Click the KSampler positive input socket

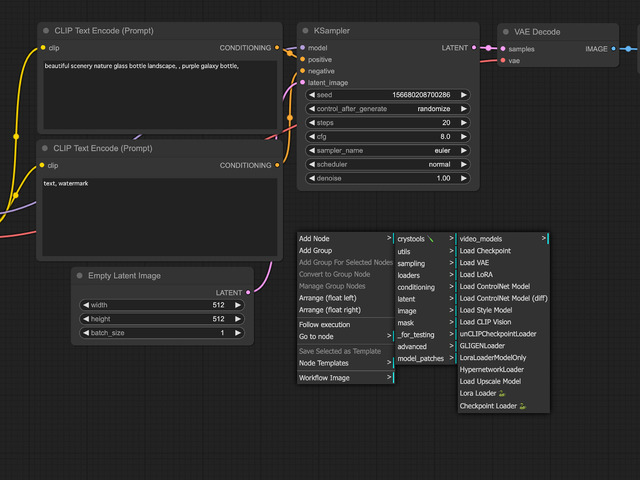pos(302,60)
